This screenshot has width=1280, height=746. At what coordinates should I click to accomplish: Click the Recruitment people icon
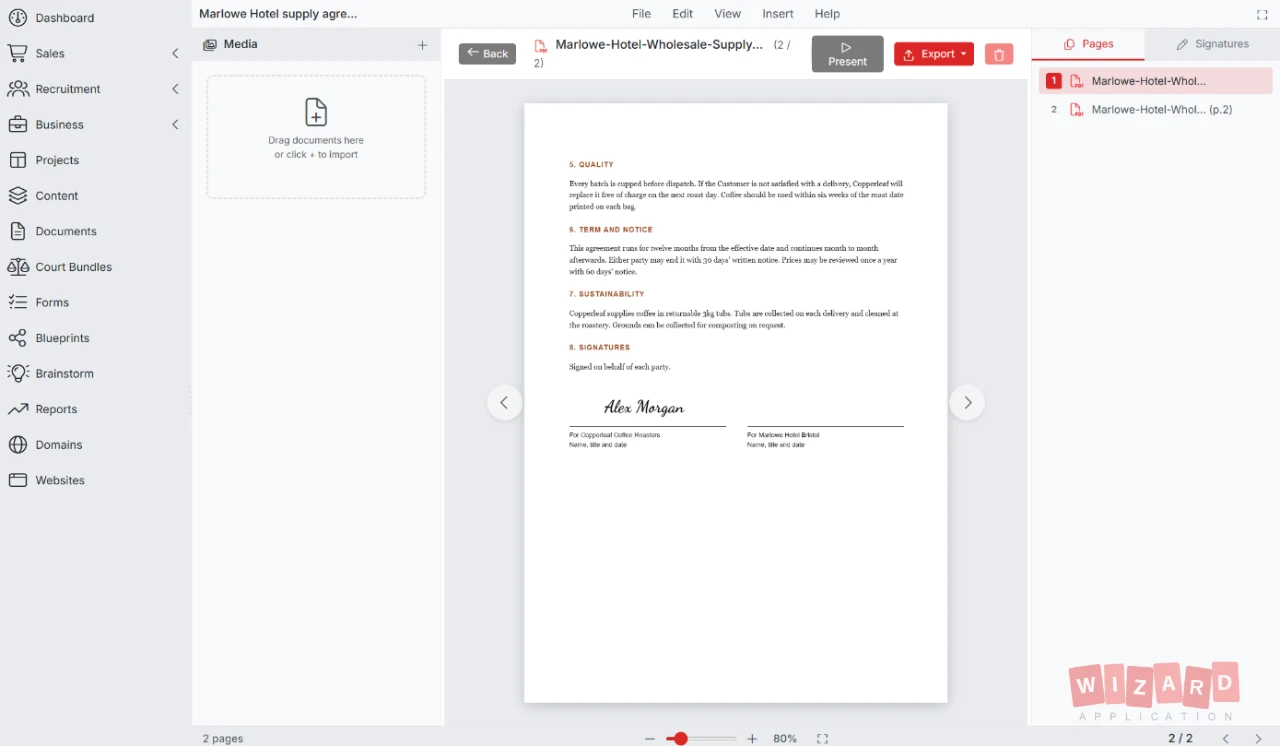[x=17, y=89]
